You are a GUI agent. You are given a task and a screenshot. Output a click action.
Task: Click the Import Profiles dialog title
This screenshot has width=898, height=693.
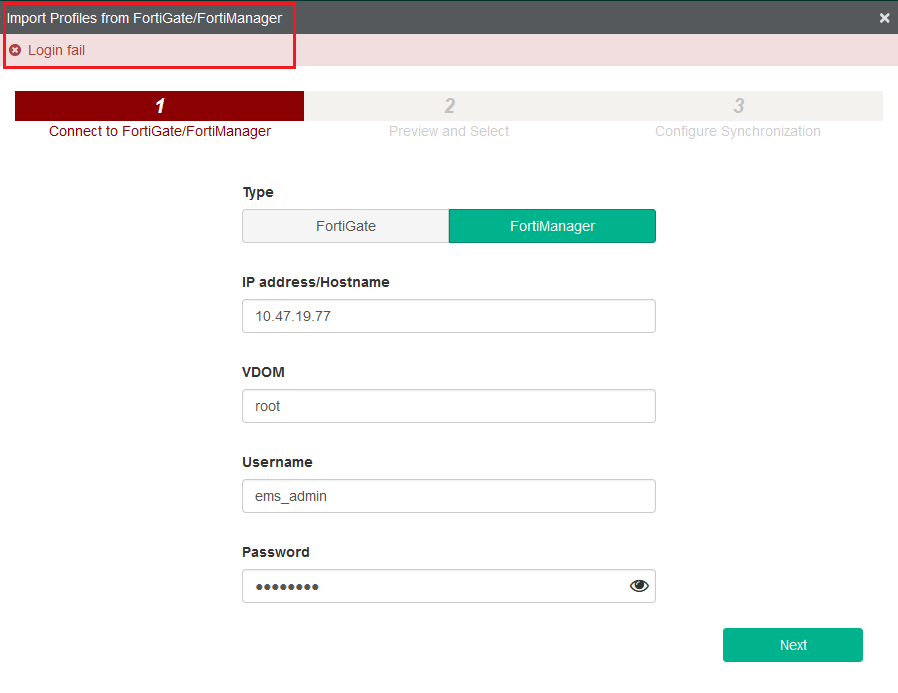click(144, 18)
